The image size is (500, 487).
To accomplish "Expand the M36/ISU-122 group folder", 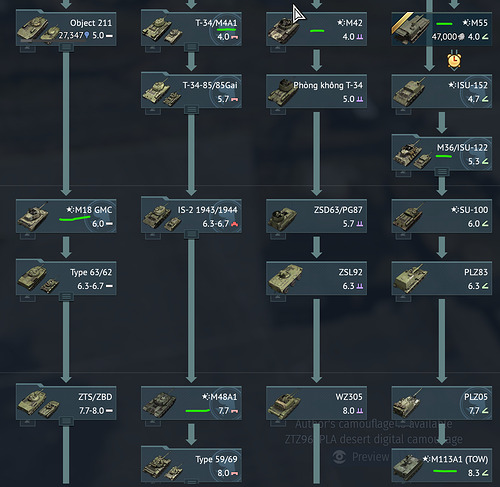I will [442, 172].
